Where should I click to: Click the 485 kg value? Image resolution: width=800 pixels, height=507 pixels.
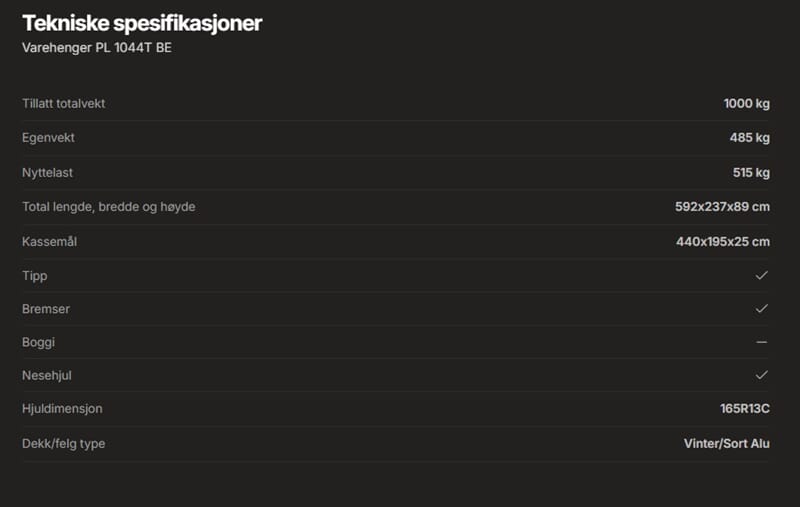click(749, 138)
